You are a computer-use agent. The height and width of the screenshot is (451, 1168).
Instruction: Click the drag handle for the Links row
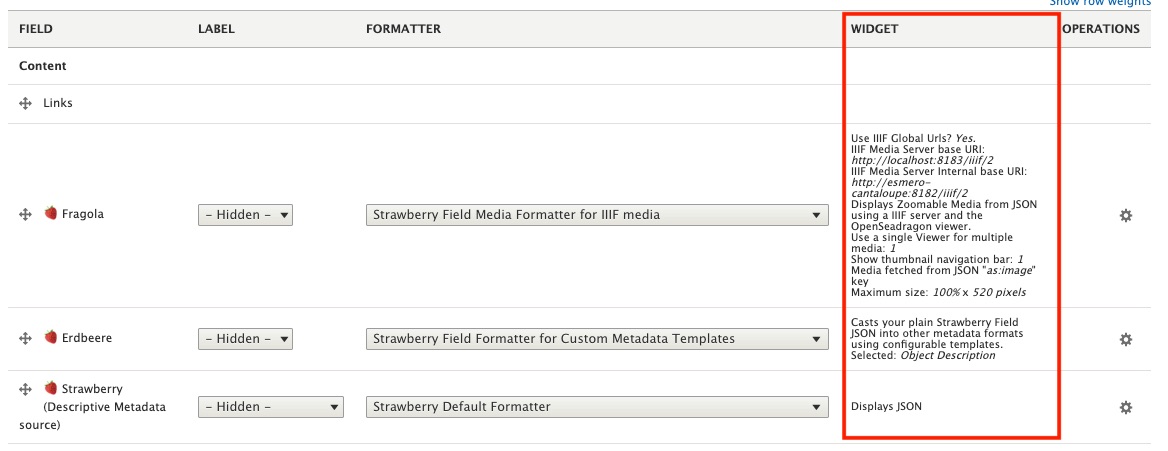coord(26,103)
